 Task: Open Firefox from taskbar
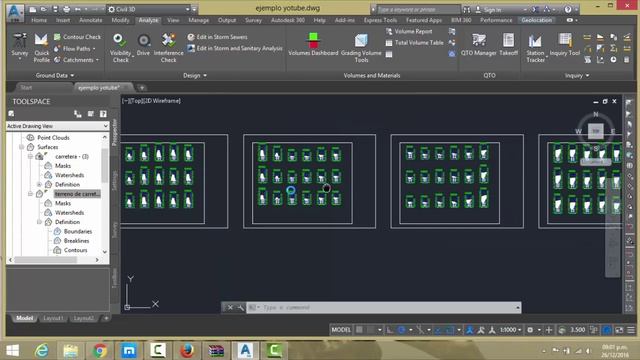[187, 350]
